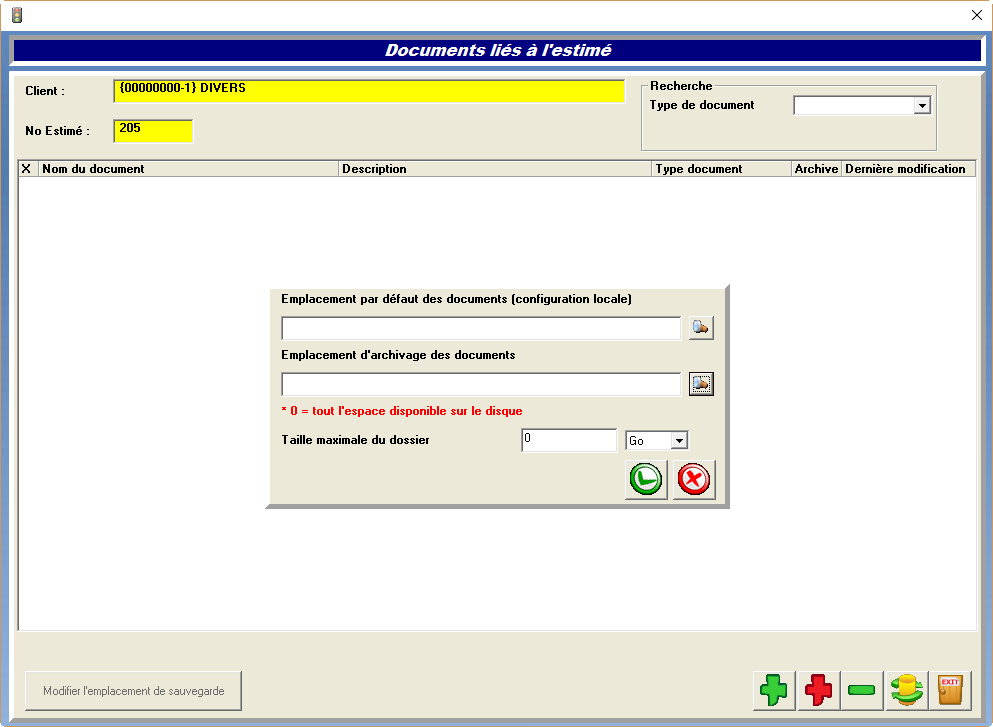The image size is (993, 727).
Task: Click the 'Type de document' search label
Action: click(x=702, y=105)
